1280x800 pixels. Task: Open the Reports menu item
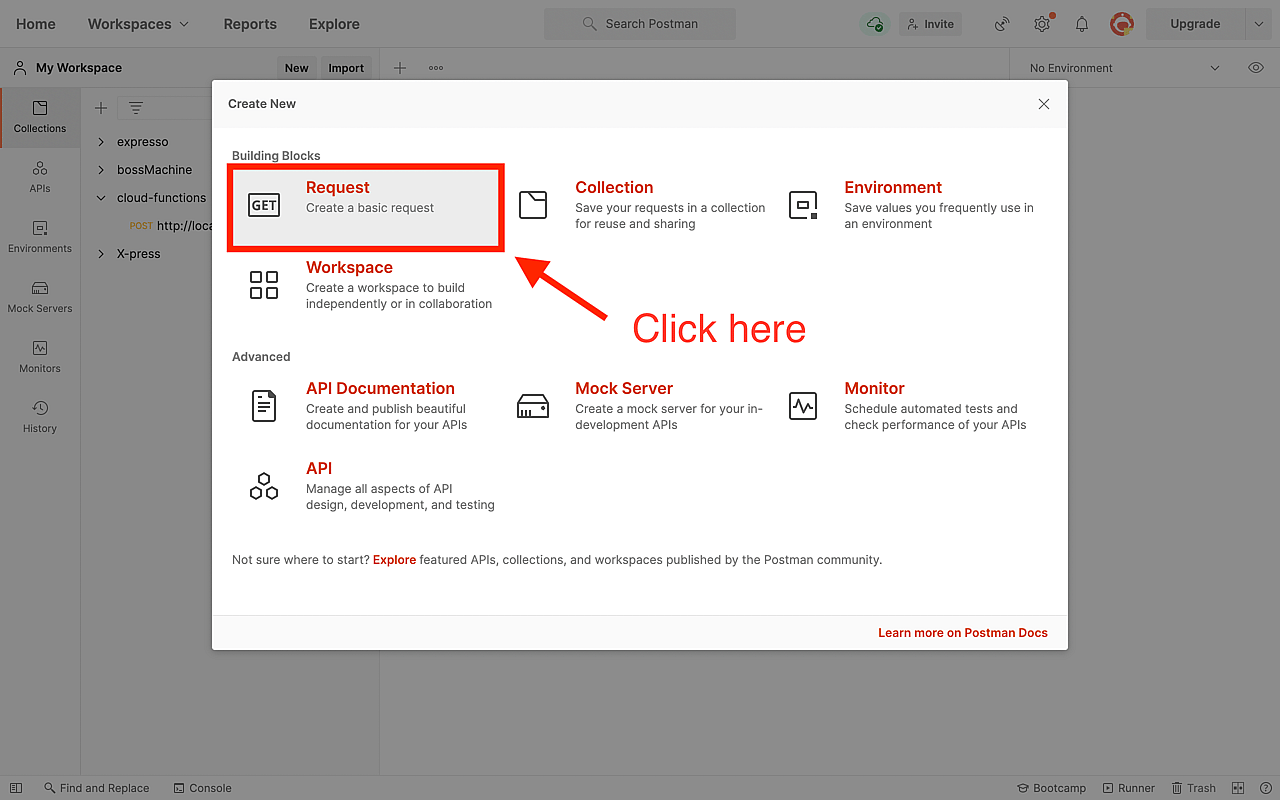click(250, 24)
